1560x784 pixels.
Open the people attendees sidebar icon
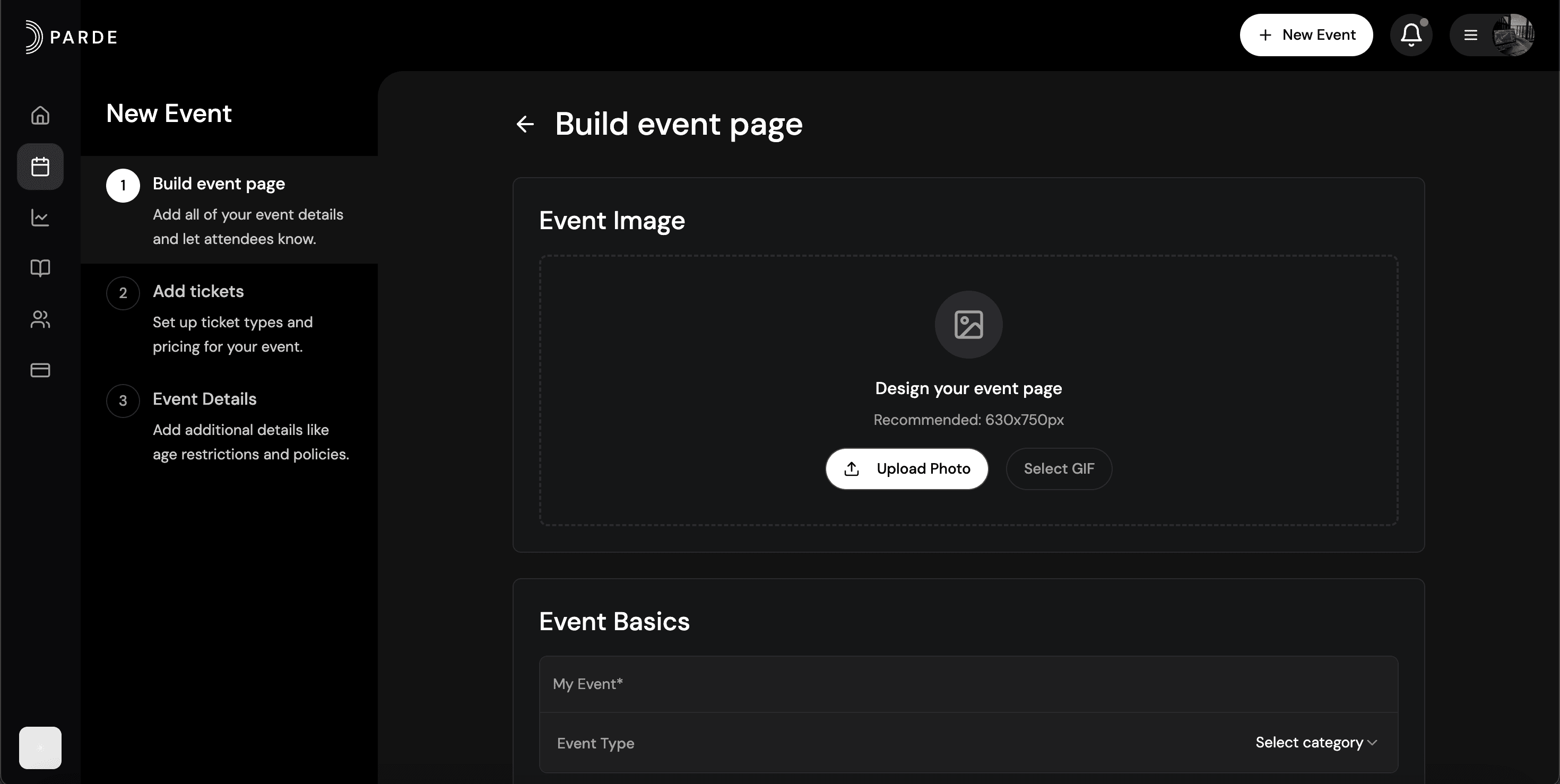tap(40, 319)
